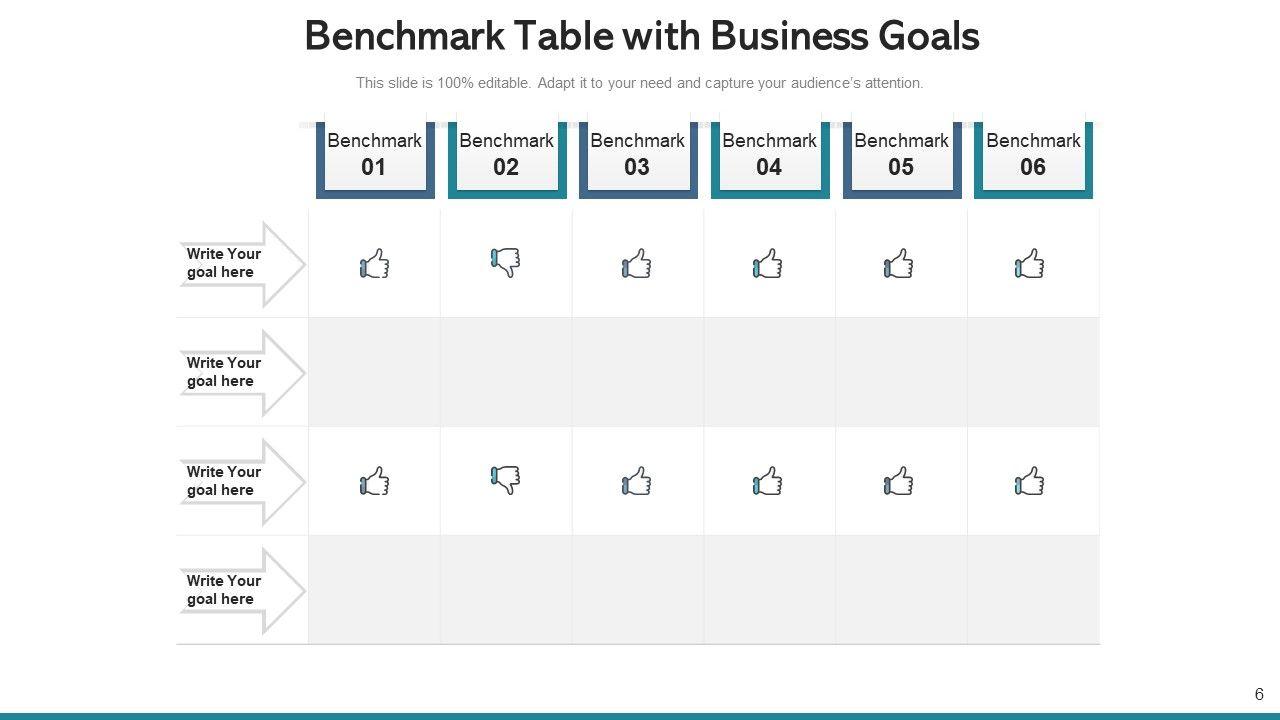The height and width of the screenshot is (720, 1280).
Task: Click the Benchmark 06 header box
Action: (x=1033, y=155)
